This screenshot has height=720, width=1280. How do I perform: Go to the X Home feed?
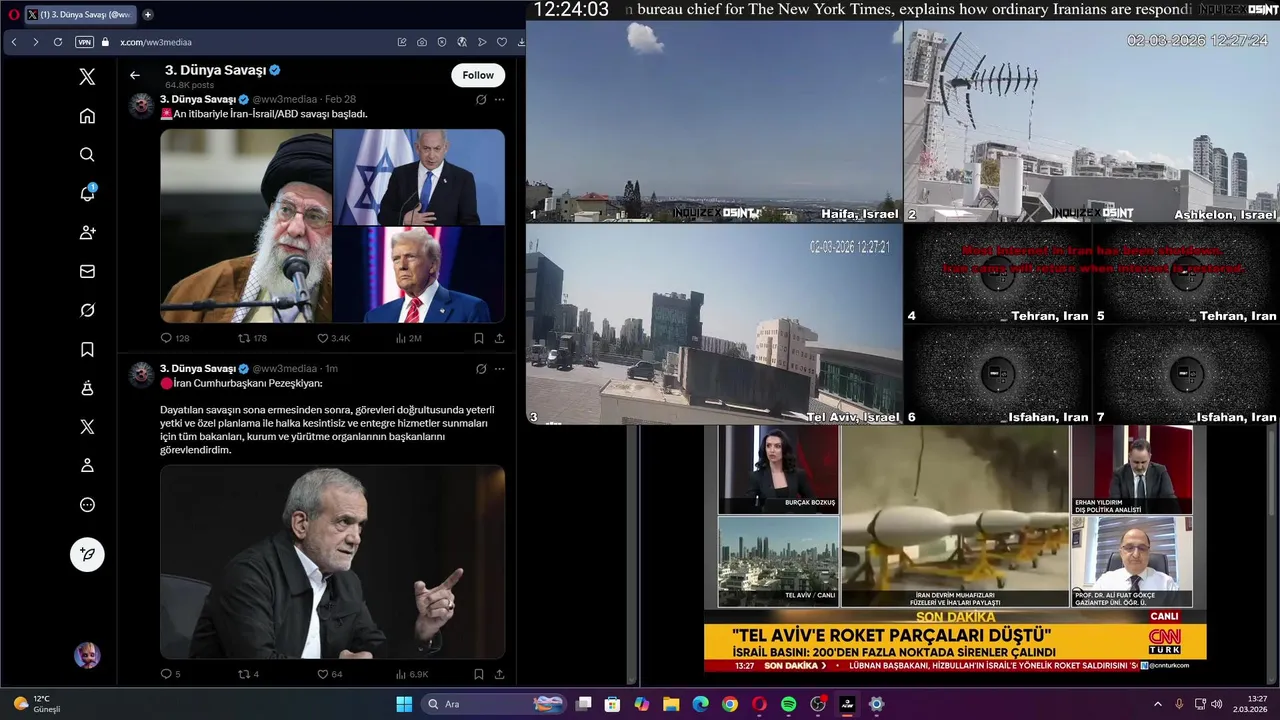click(87, 116)
